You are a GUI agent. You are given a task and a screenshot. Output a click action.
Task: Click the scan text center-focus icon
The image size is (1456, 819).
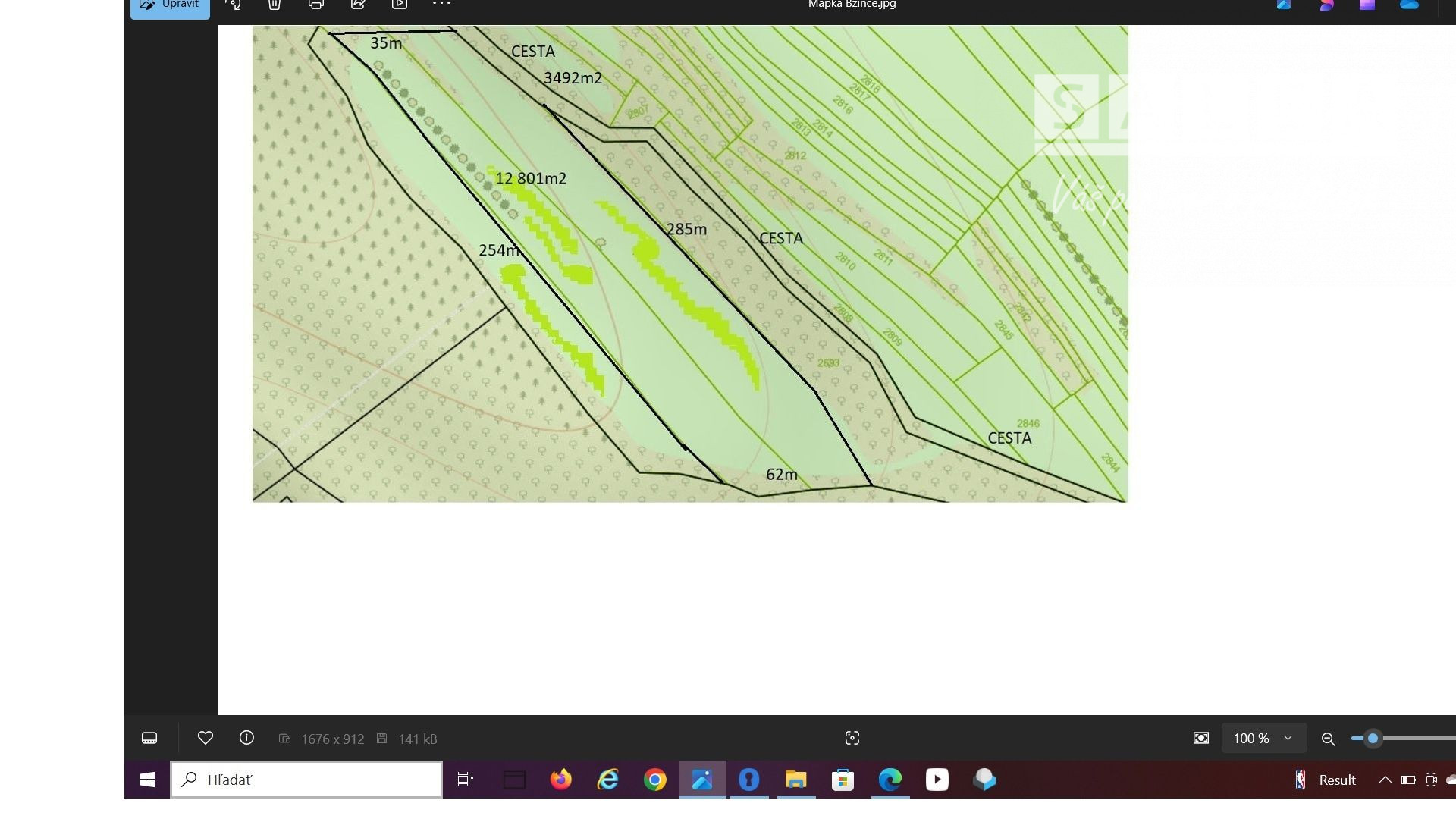pyautogui.click(x=852, y=738)
